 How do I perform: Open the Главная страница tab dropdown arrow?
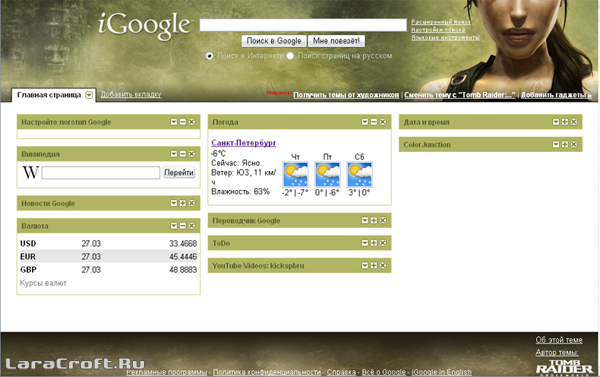coord(89,95)
